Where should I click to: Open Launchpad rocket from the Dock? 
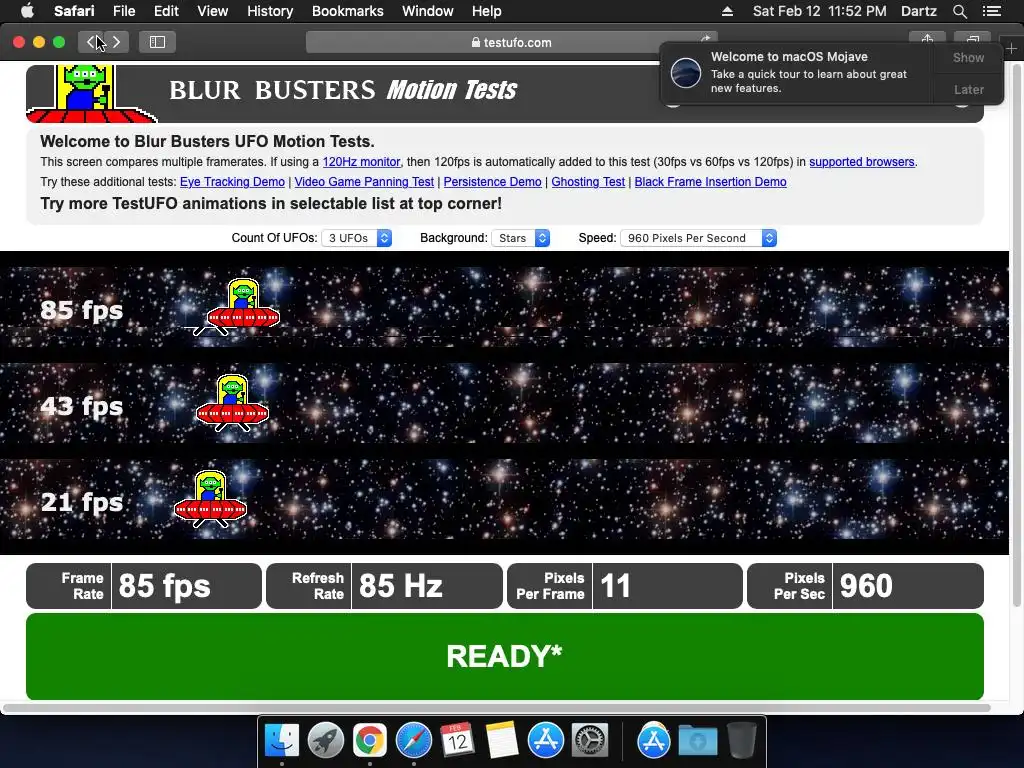(x=326, y=741)
